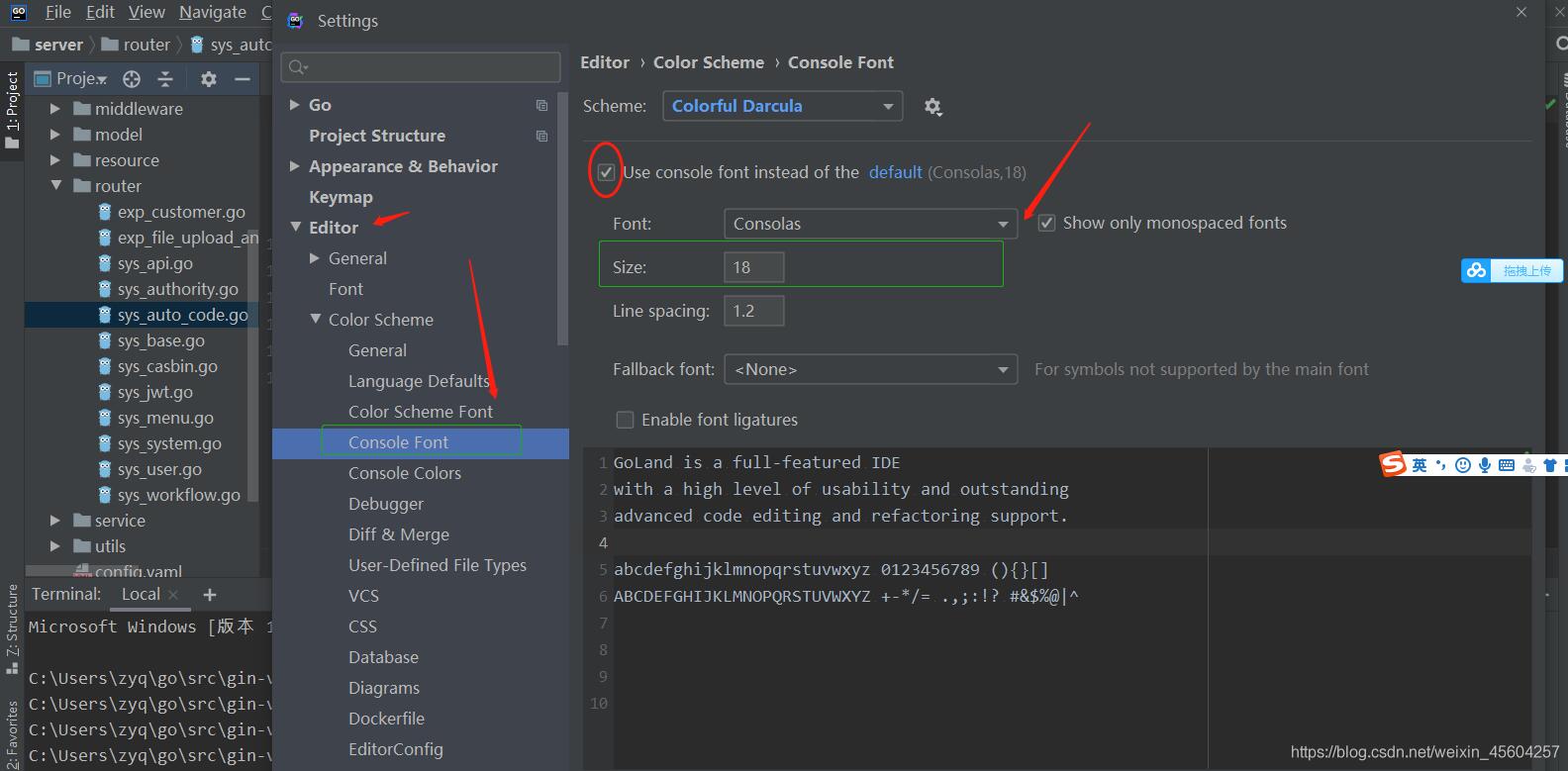The image size is (1568, 771).
Task: Open the Scheme dropdown Colorful Darcula
Action: pos(782,106)
